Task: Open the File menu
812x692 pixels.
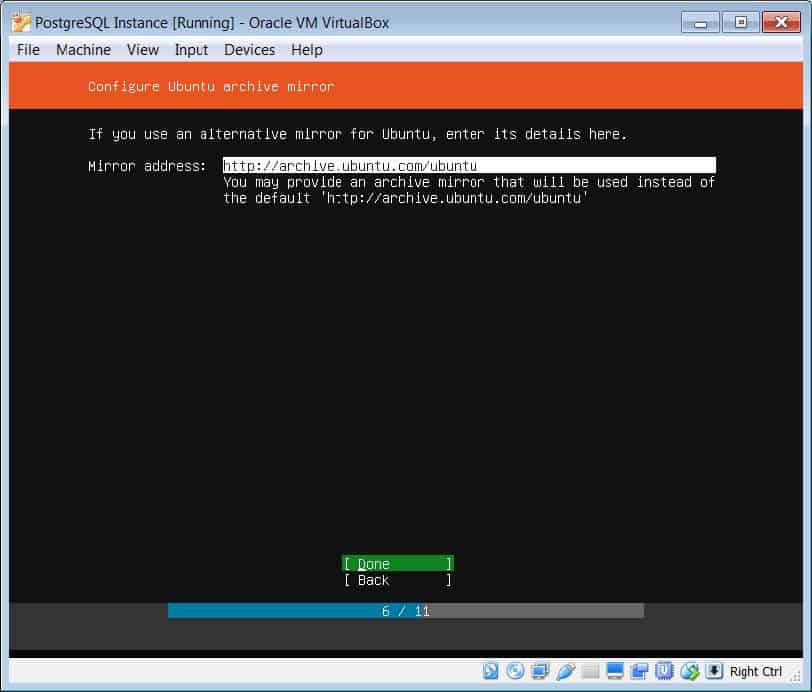Action: pos(28,50)
